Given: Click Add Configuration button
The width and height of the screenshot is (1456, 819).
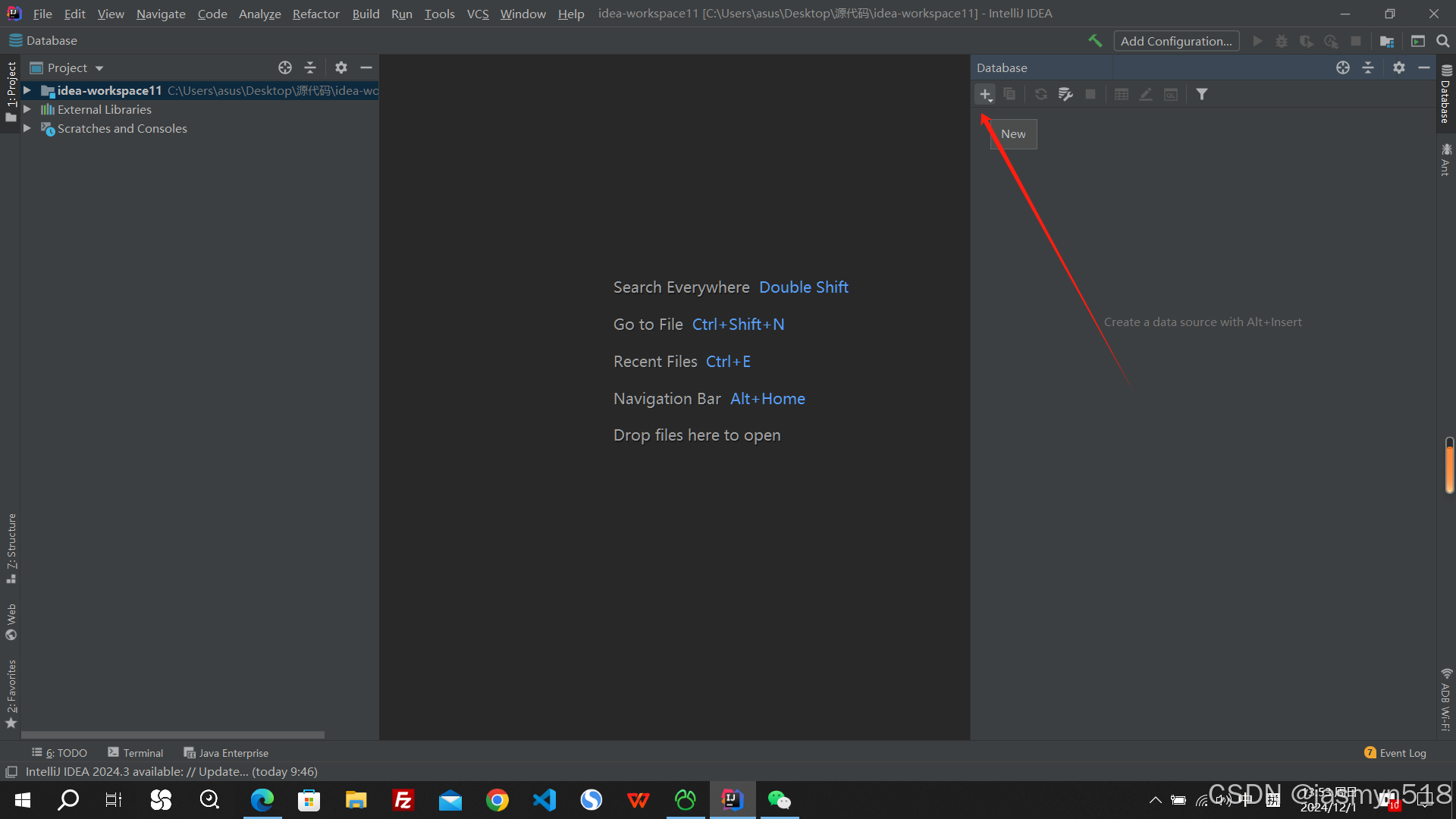Looking at the screenshot, I should pyautogui.click(x=1175, y=41).
